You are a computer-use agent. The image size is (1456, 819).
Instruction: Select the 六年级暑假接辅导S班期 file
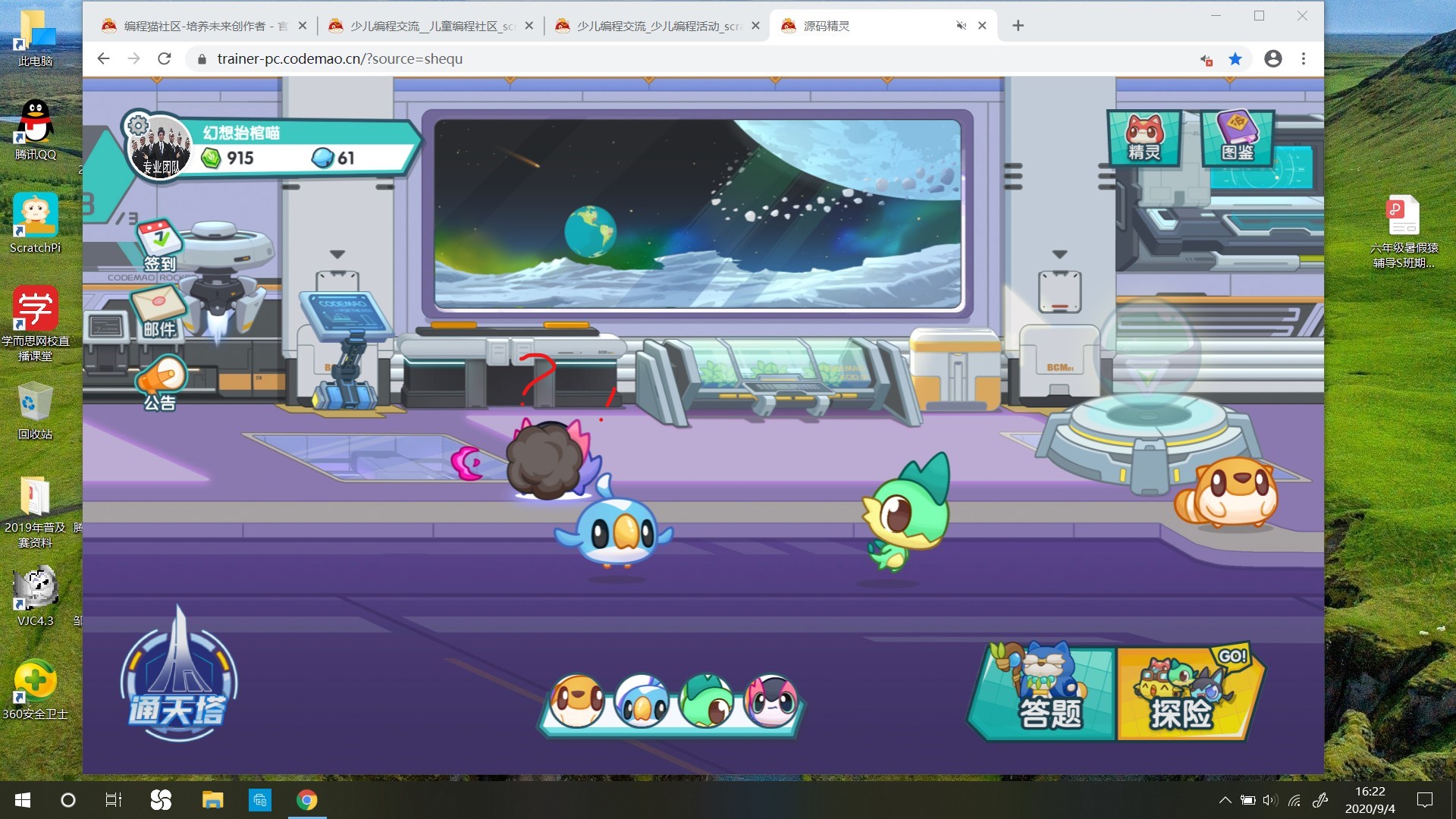click(x=1404, y=231)
